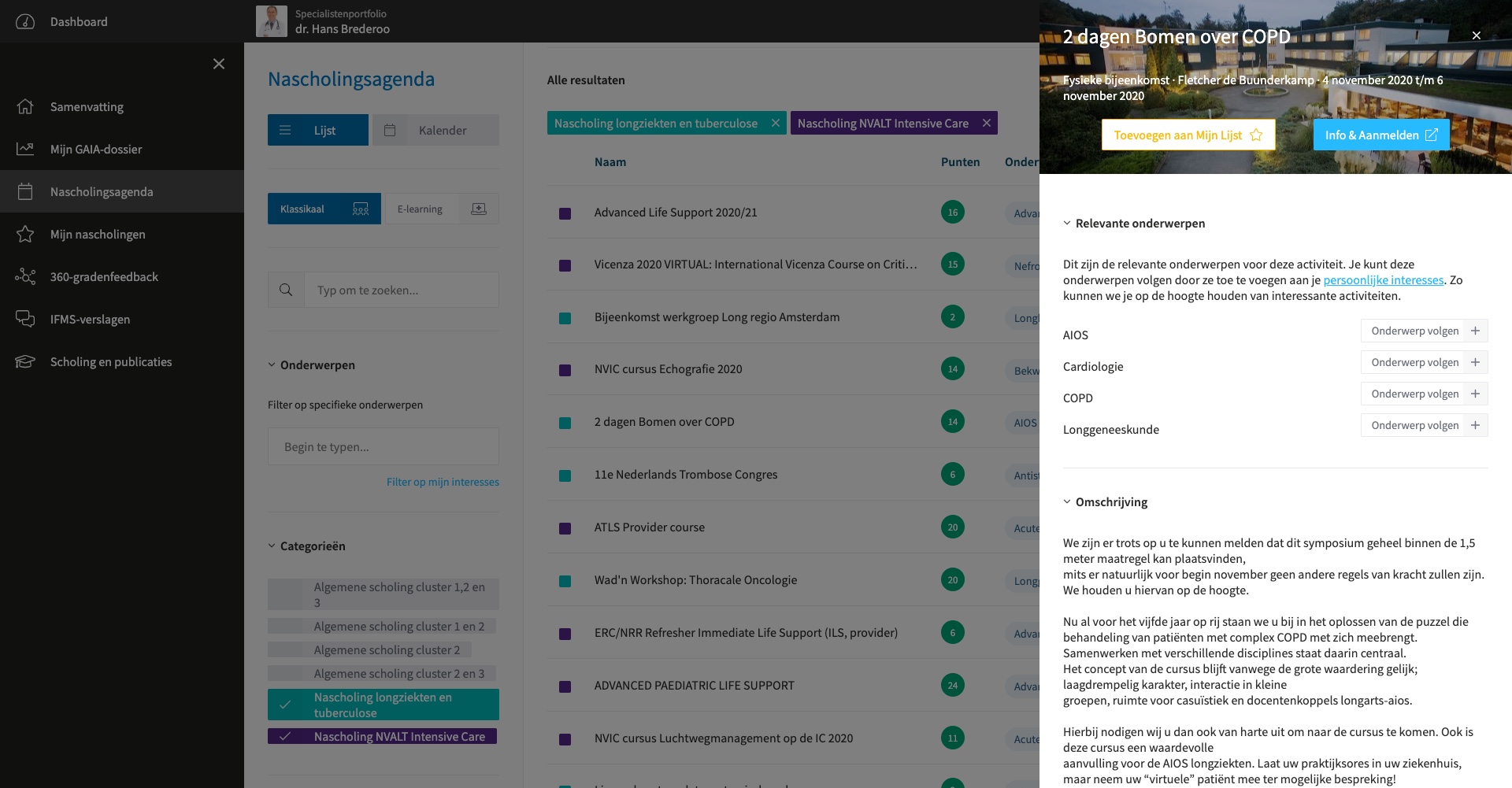Close the sidebar with the X icon

pos(219,64)
